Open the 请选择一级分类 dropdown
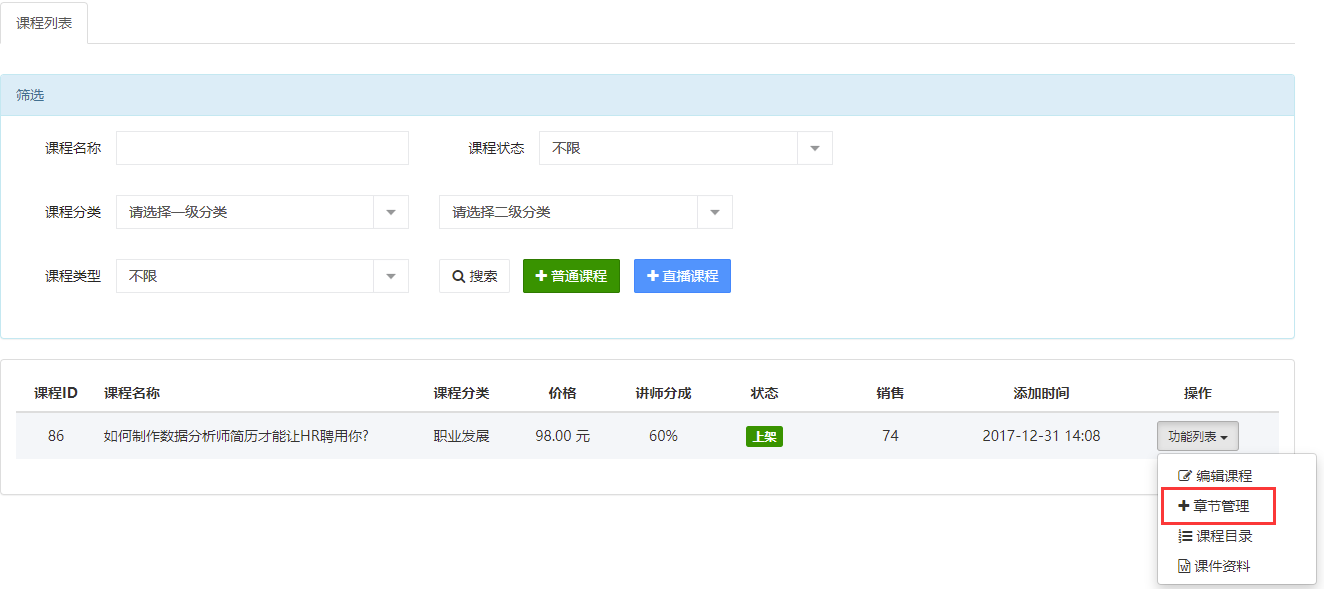This screenshot has width=1324, height=589. coord(262,212)
